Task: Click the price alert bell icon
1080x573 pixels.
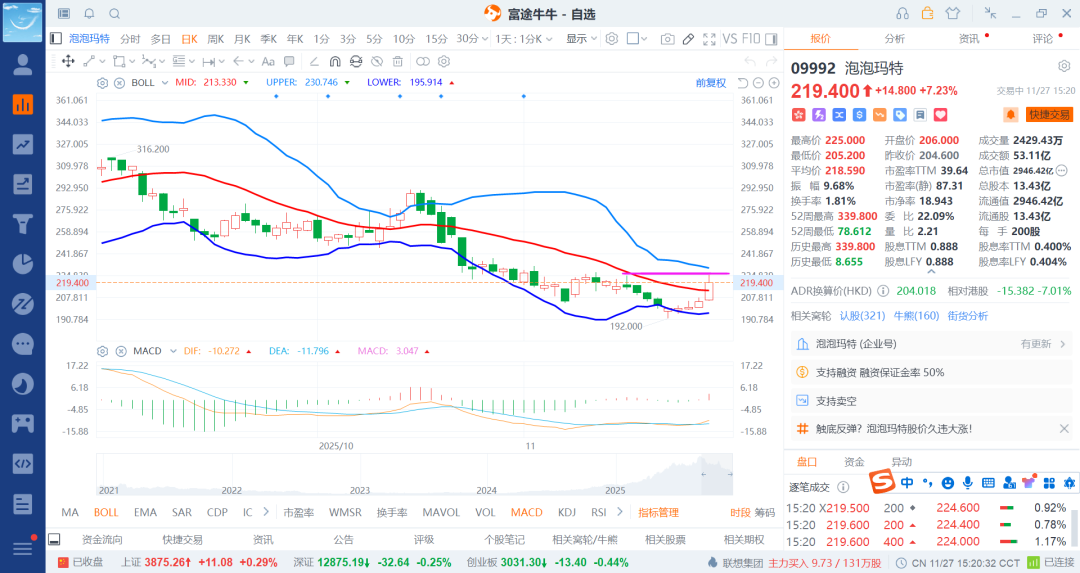Action: pos(1010,115)
